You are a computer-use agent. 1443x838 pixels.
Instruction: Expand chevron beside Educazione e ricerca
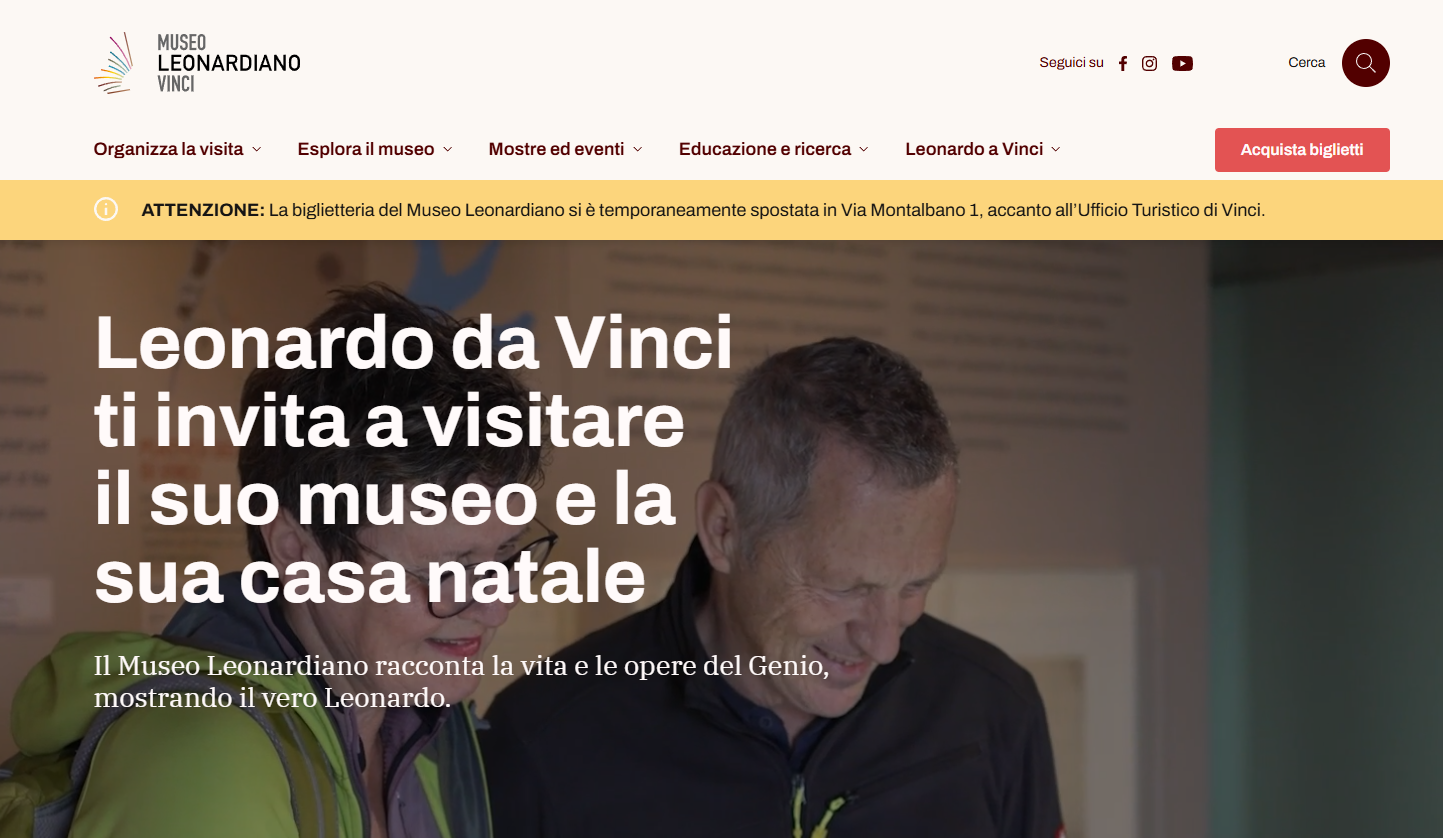click(x=864, y=149)
